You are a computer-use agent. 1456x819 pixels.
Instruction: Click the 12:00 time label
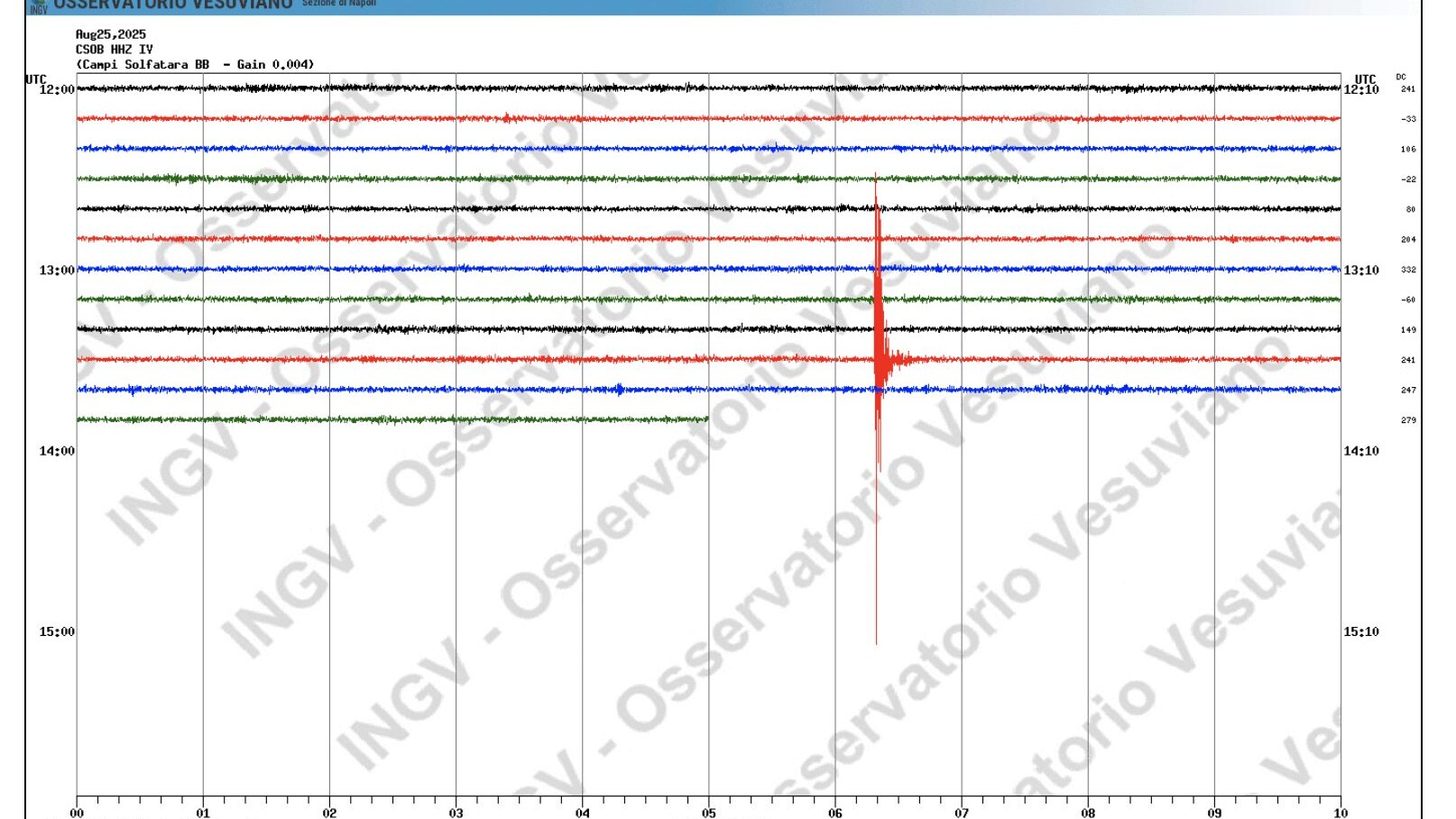point(57,90)
